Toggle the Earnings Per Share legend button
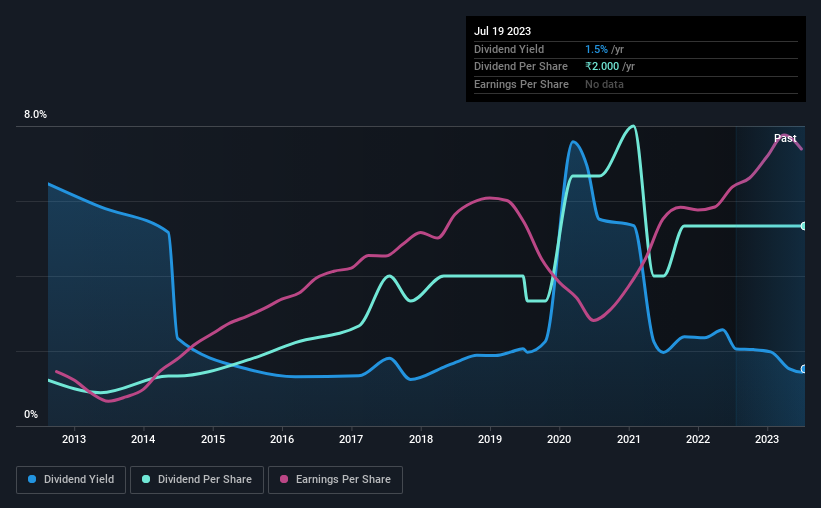 click(335, 480)
